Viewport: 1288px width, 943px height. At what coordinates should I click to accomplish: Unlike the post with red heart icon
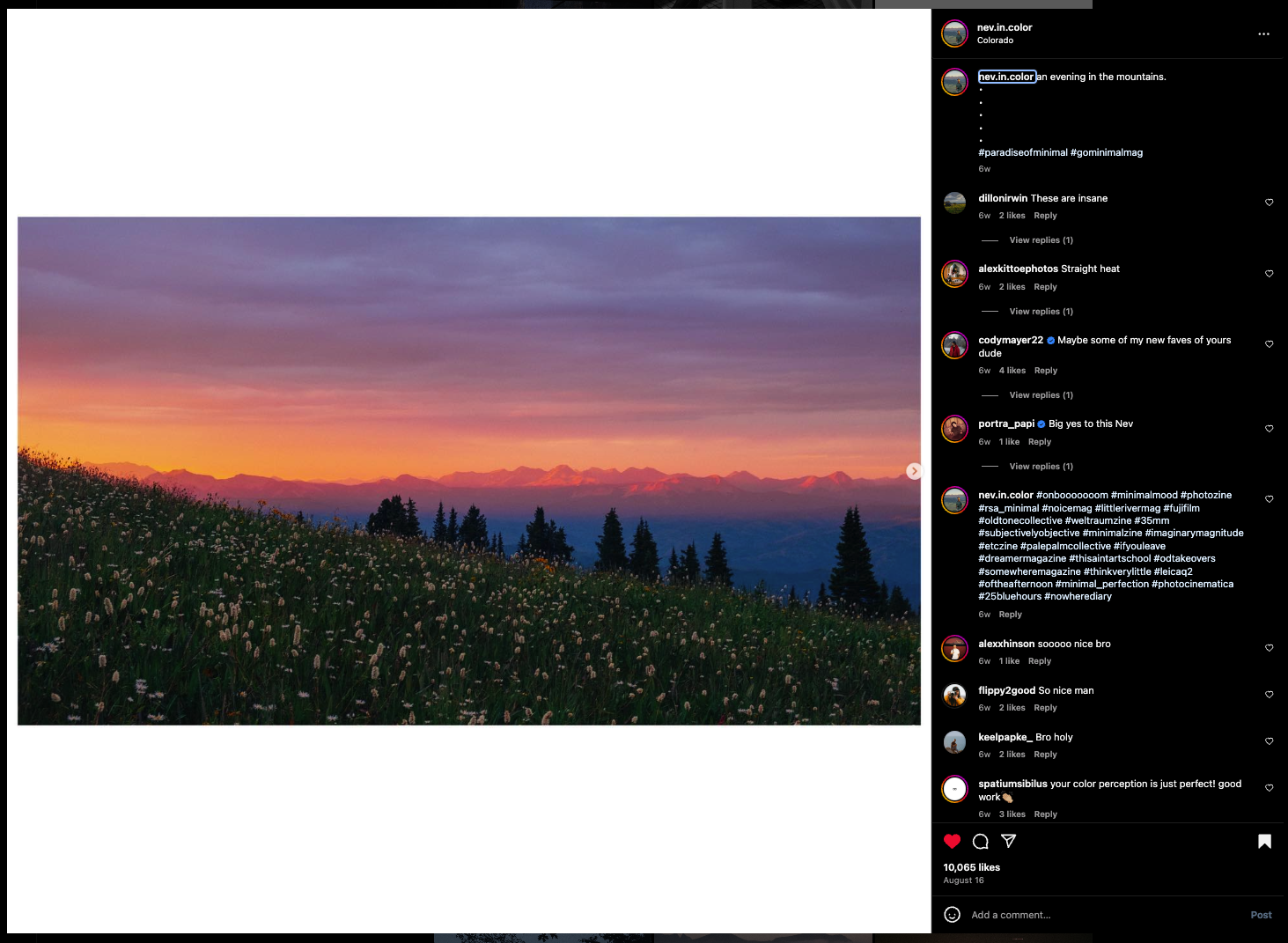coord(952,842)
